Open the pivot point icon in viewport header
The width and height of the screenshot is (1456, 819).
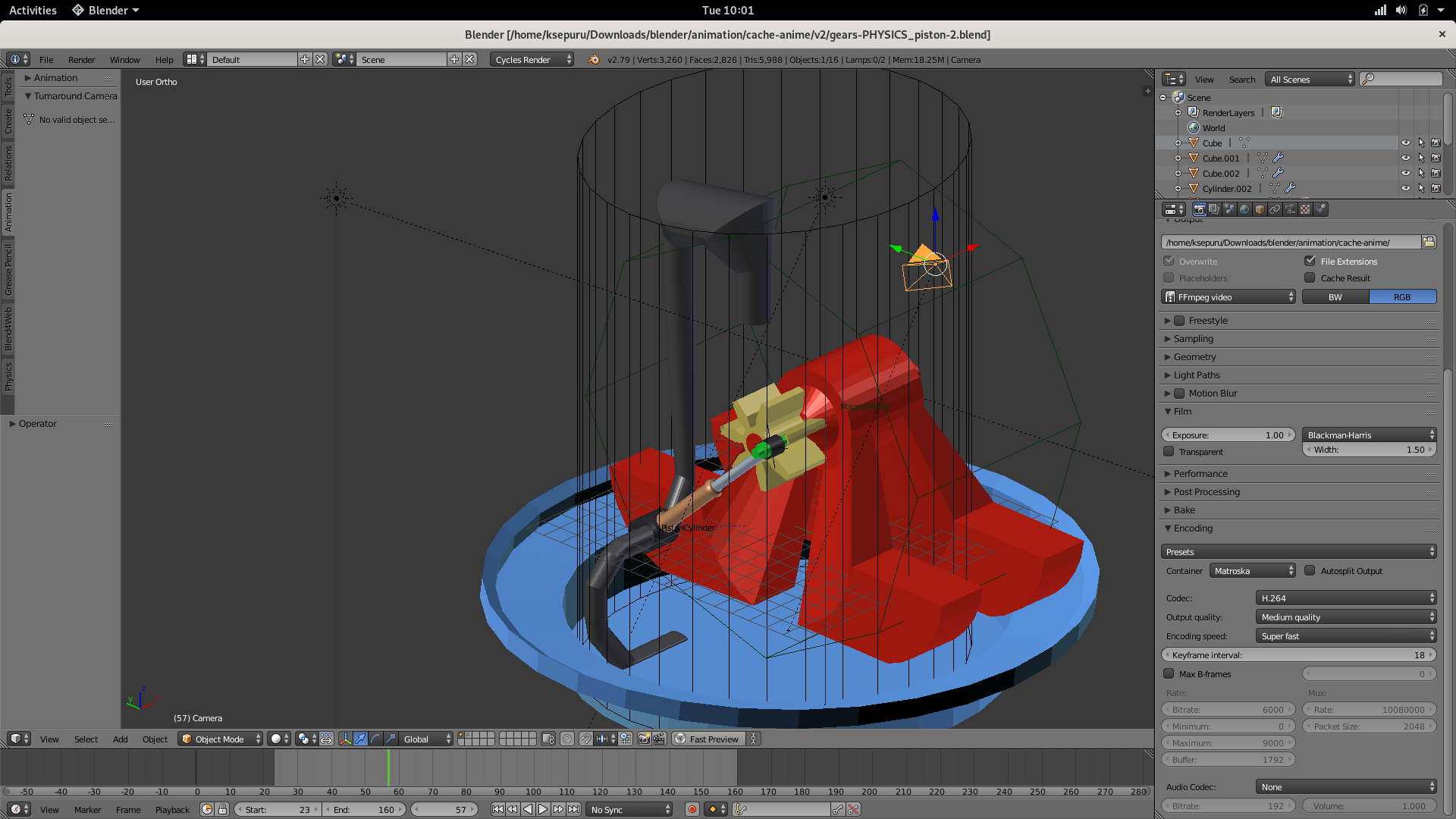[302, 739]
